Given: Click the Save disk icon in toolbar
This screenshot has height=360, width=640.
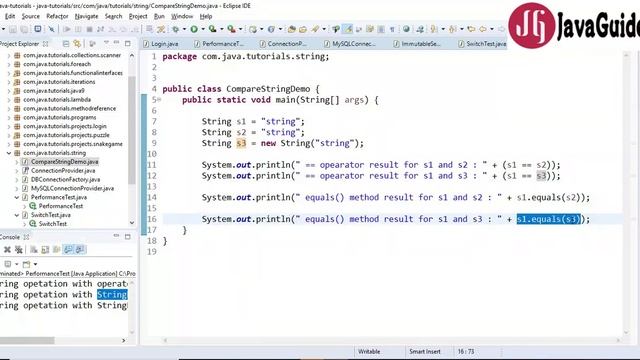Looking at the screenshot, I should tap(13, 29).
